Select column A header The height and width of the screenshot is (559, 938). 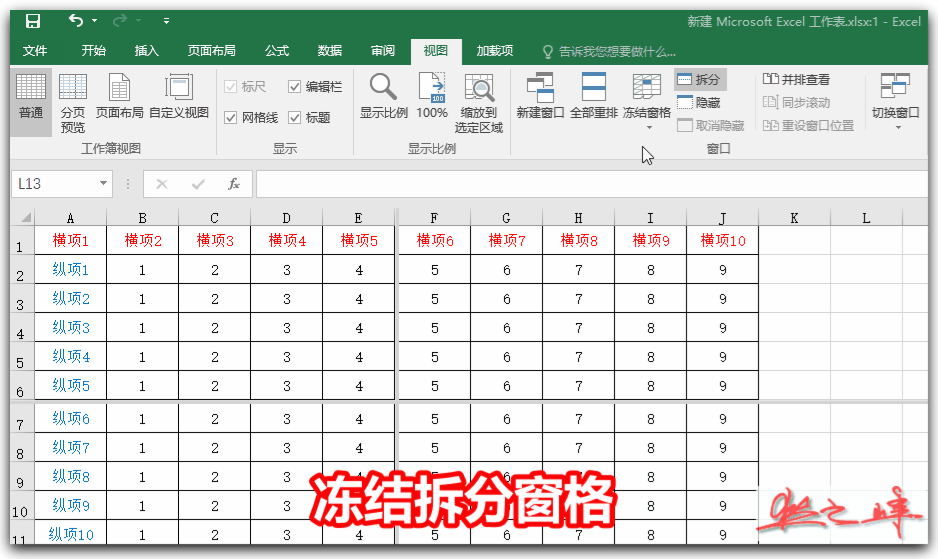click(71, 218)
